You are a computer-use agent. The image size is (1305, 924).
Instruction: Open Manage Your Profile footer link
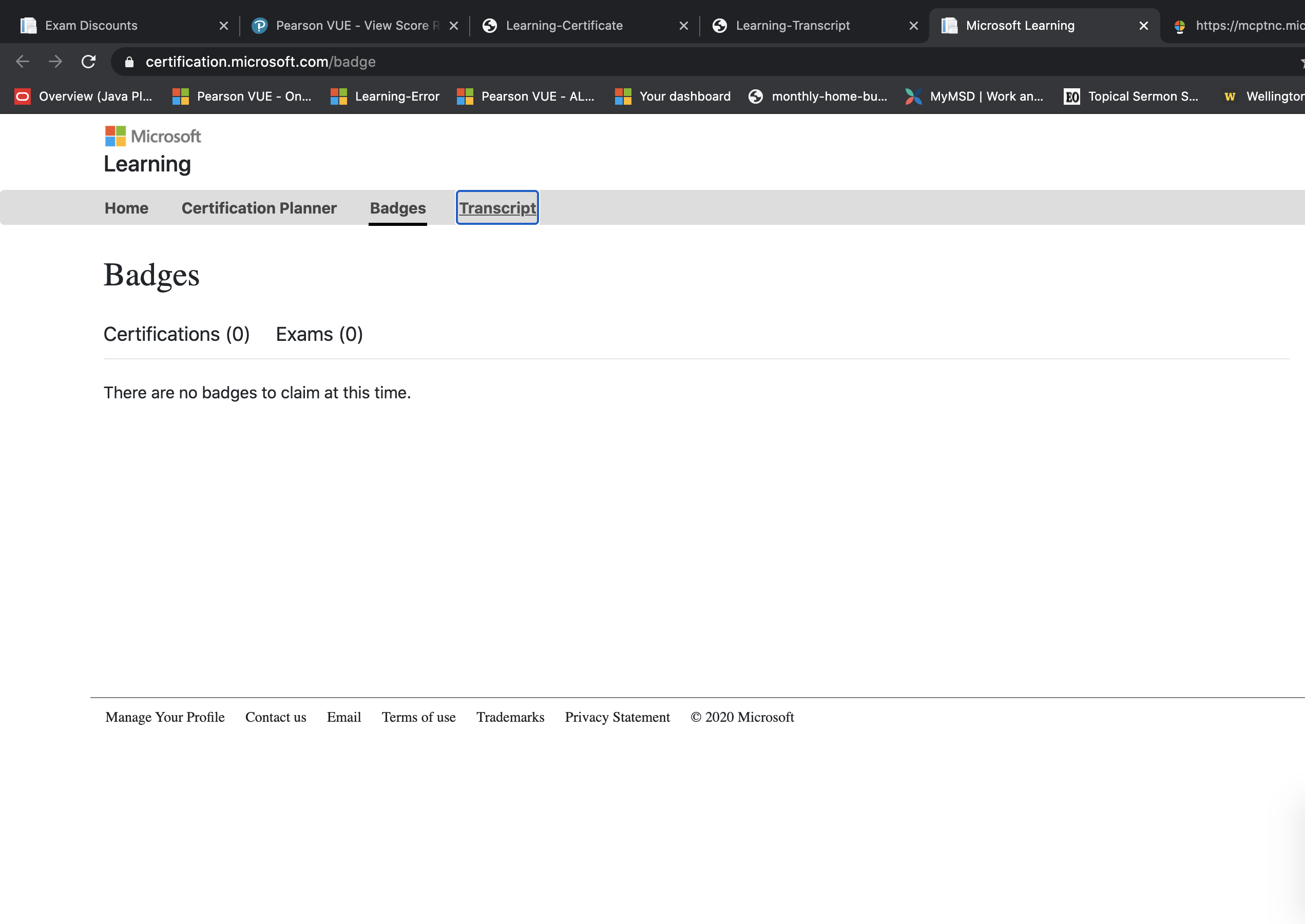(x=165, y=717)
